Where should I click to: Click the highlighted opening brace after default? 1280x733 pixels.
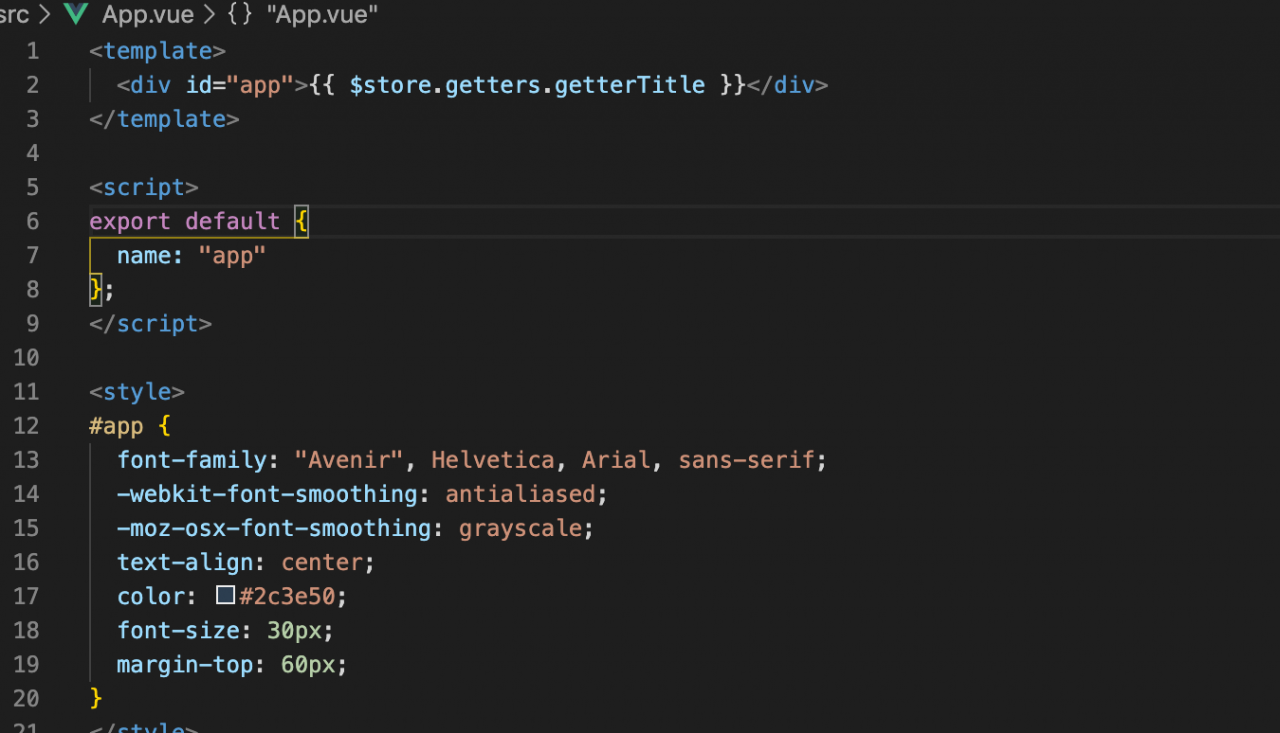point(302,221)
